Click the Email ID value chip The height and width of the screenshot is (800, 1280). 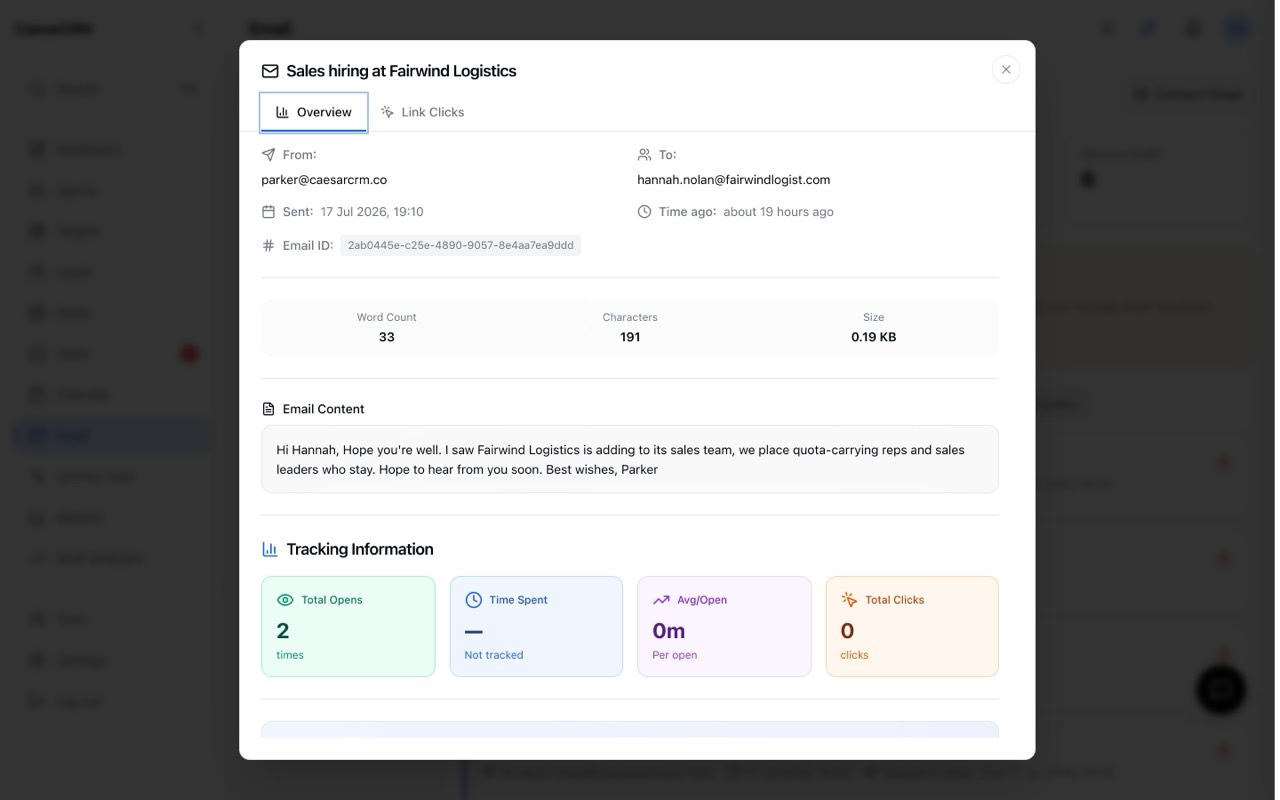click(460, 245)
